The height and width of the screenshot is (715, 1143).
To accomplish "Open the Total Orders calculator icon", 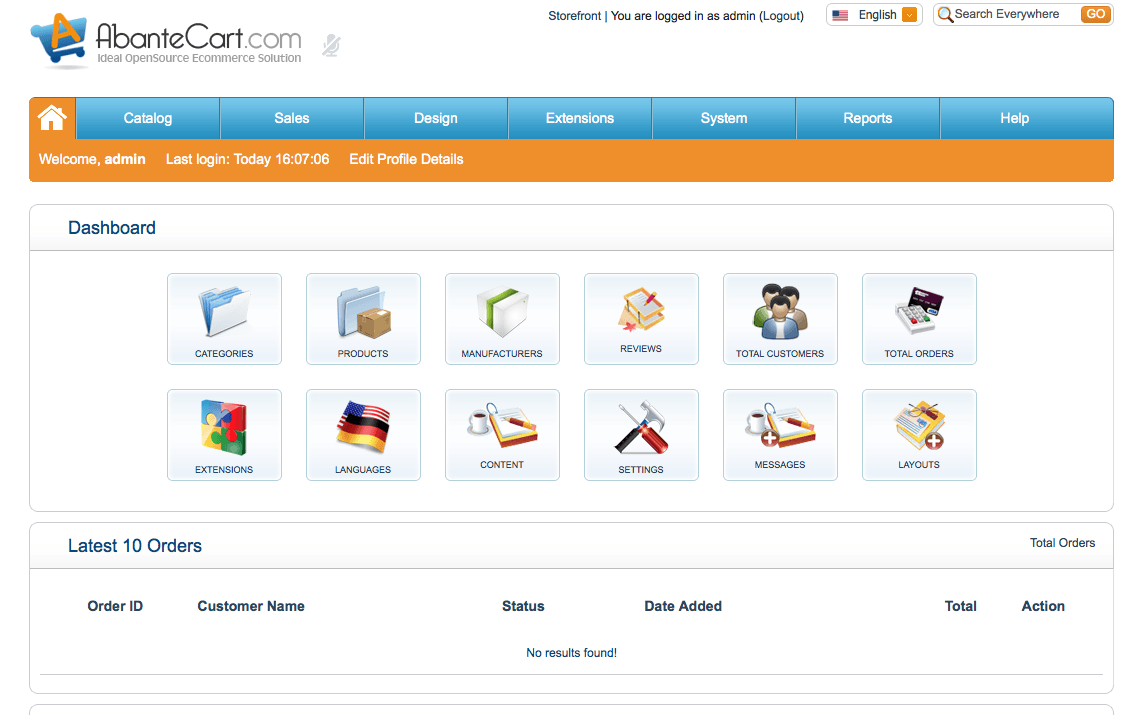I will click(x=919, y=318).
